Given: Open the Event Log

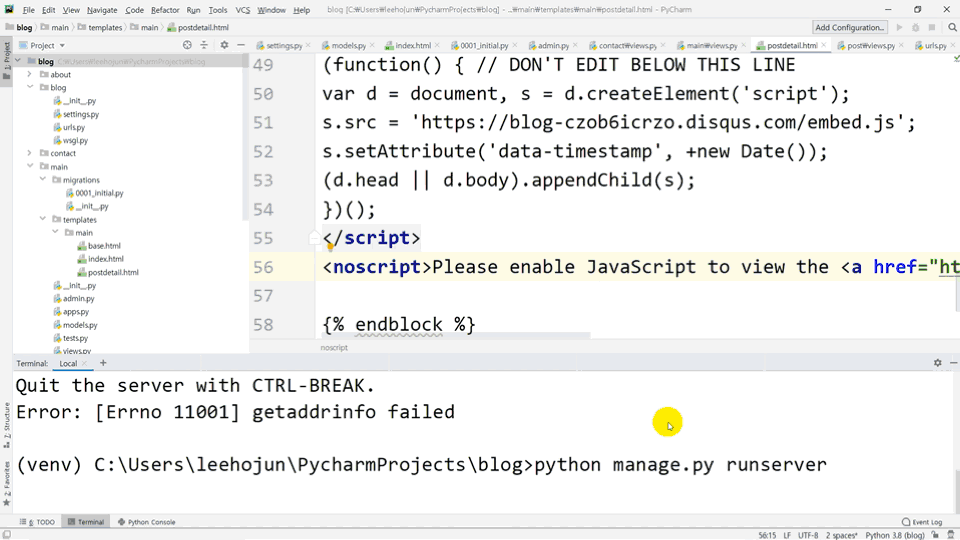Looking at the screenshot, I should pos(922,522).
